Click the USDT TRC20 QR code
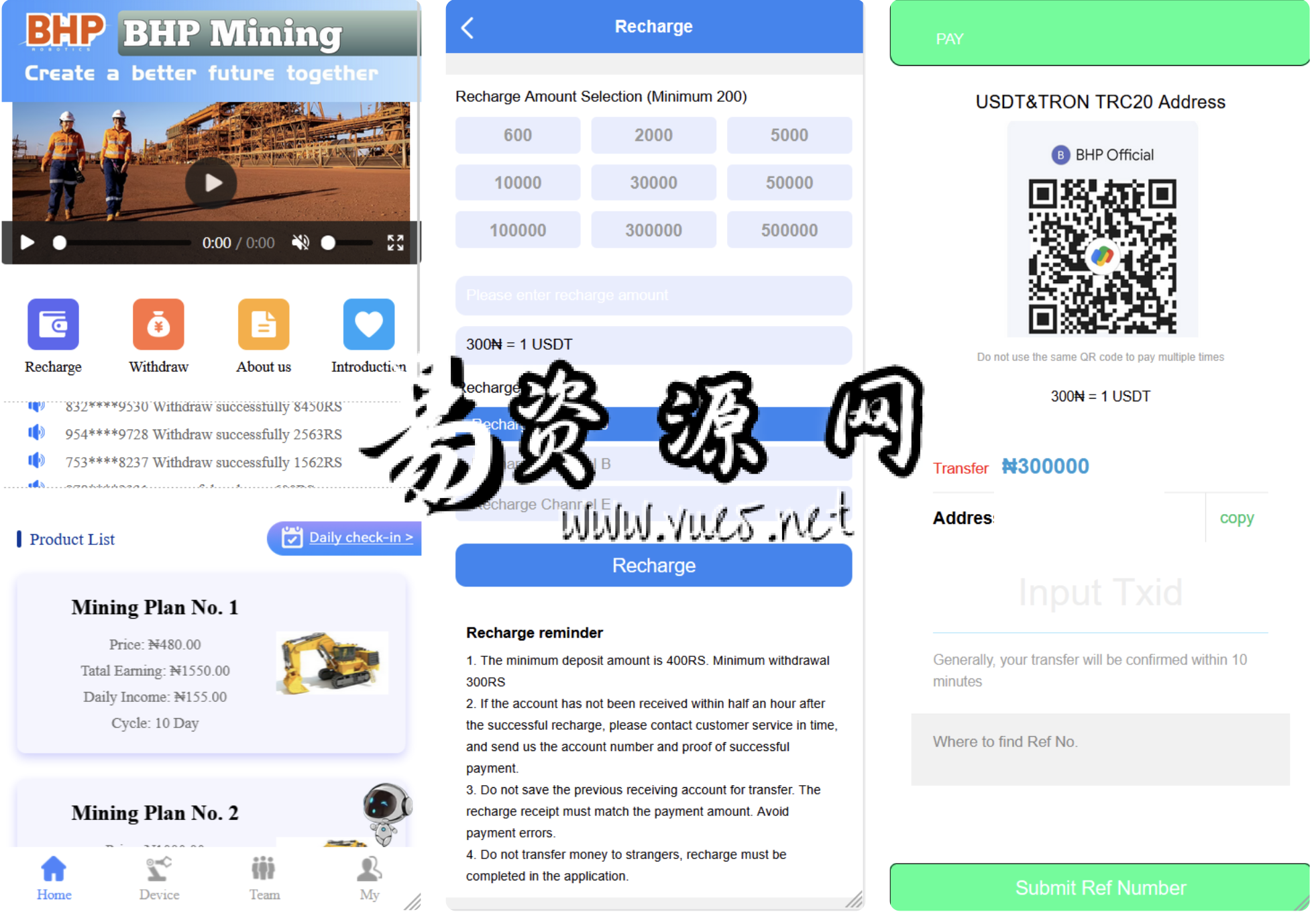1316x918 pixels. [x=1102, y=256]
